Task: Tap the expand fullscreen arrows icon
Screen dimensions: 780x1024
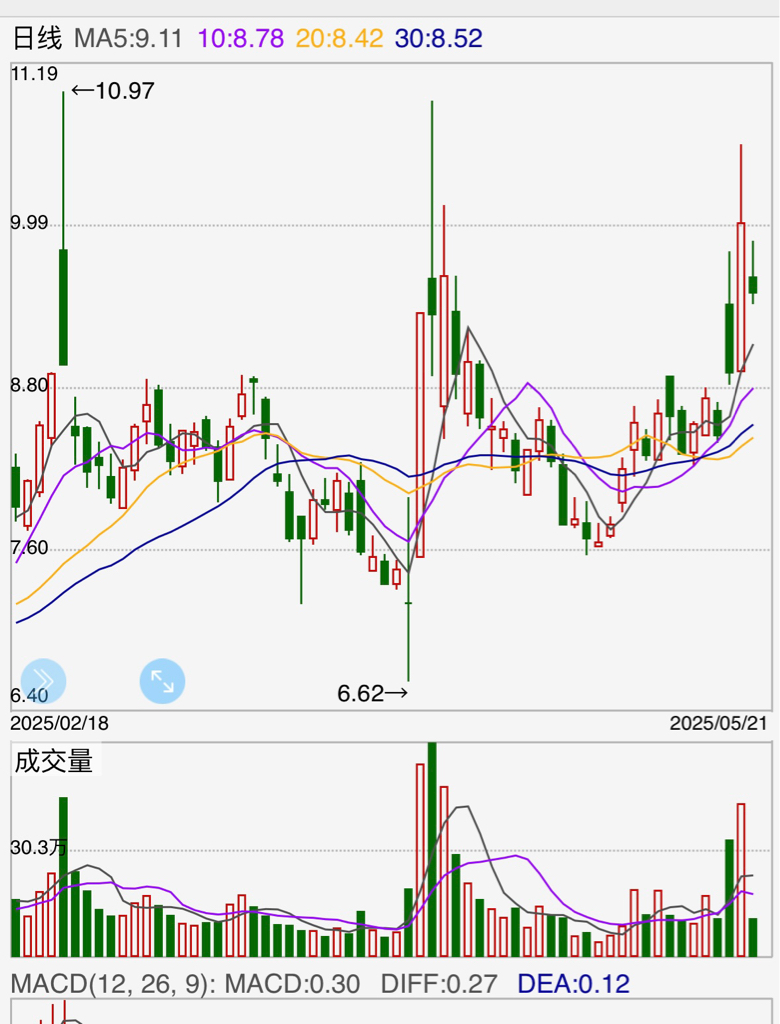Action: [163, 681]
